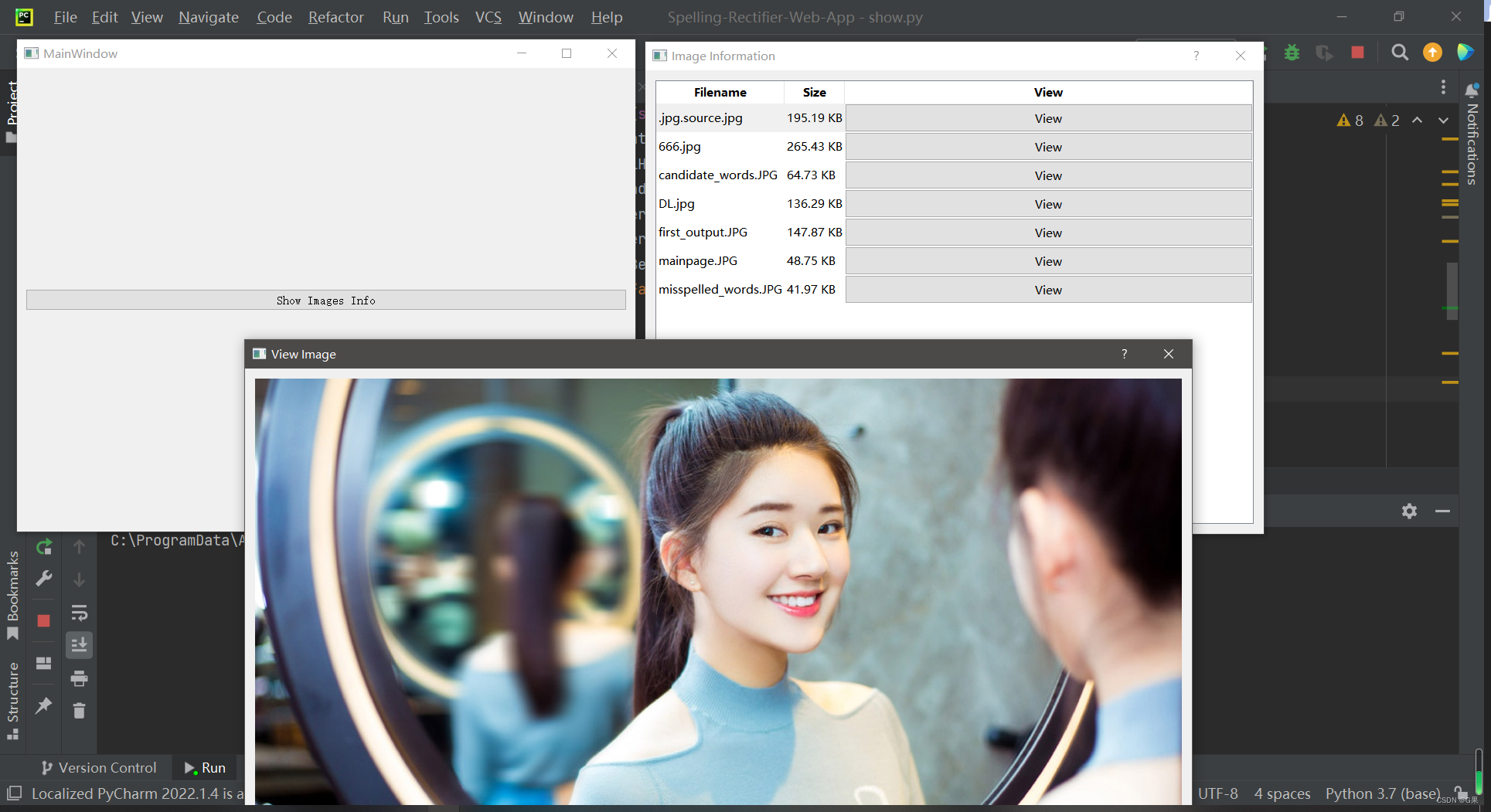The height and width of the screenshot is (812, 1491).
Task: Open the File menu
Action: (x=65, y=17)
